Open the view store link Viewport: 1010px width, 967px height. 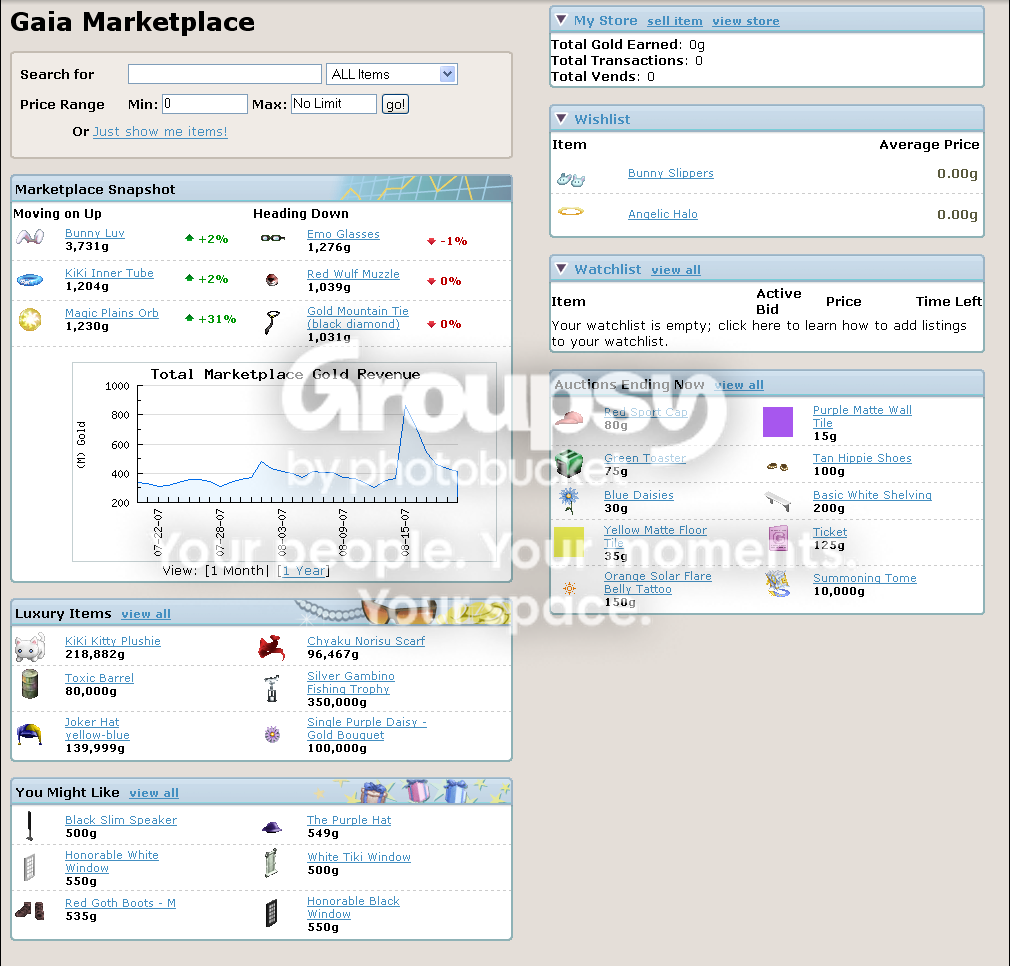click(x=745, y=21)
